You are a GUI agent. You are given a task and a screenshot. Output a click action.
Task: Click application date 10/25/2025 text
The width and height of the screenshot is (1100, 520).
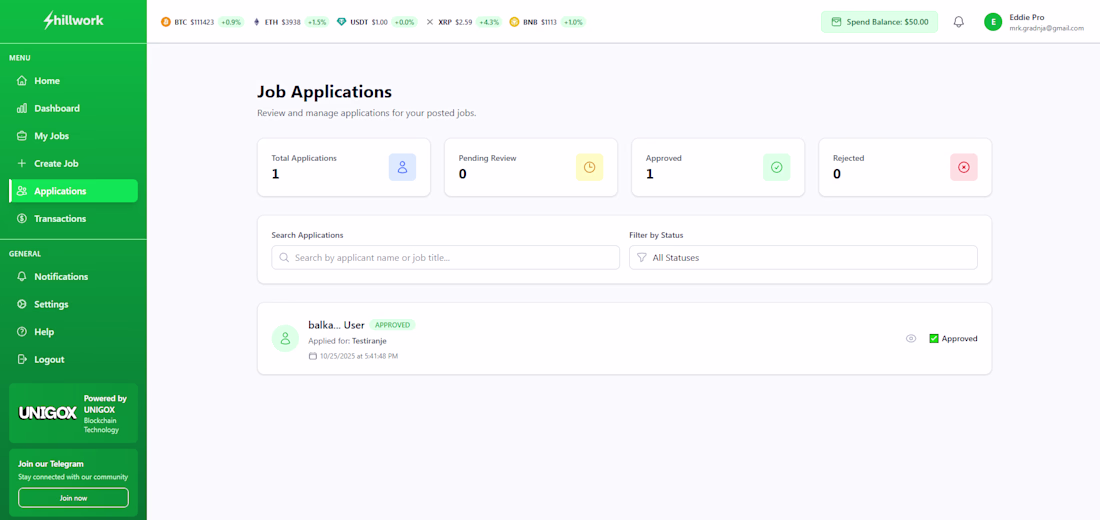click(x=359, y=356)
